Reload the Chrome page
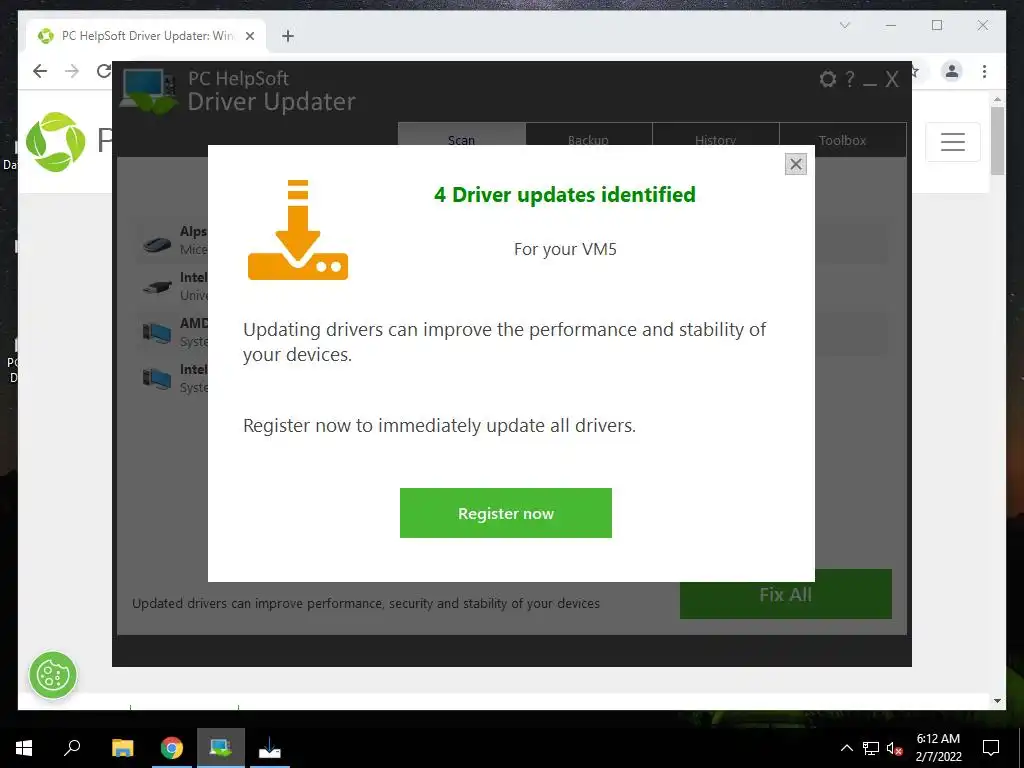Viewport: 1024px width, 768px height. (x=103, y=71)
